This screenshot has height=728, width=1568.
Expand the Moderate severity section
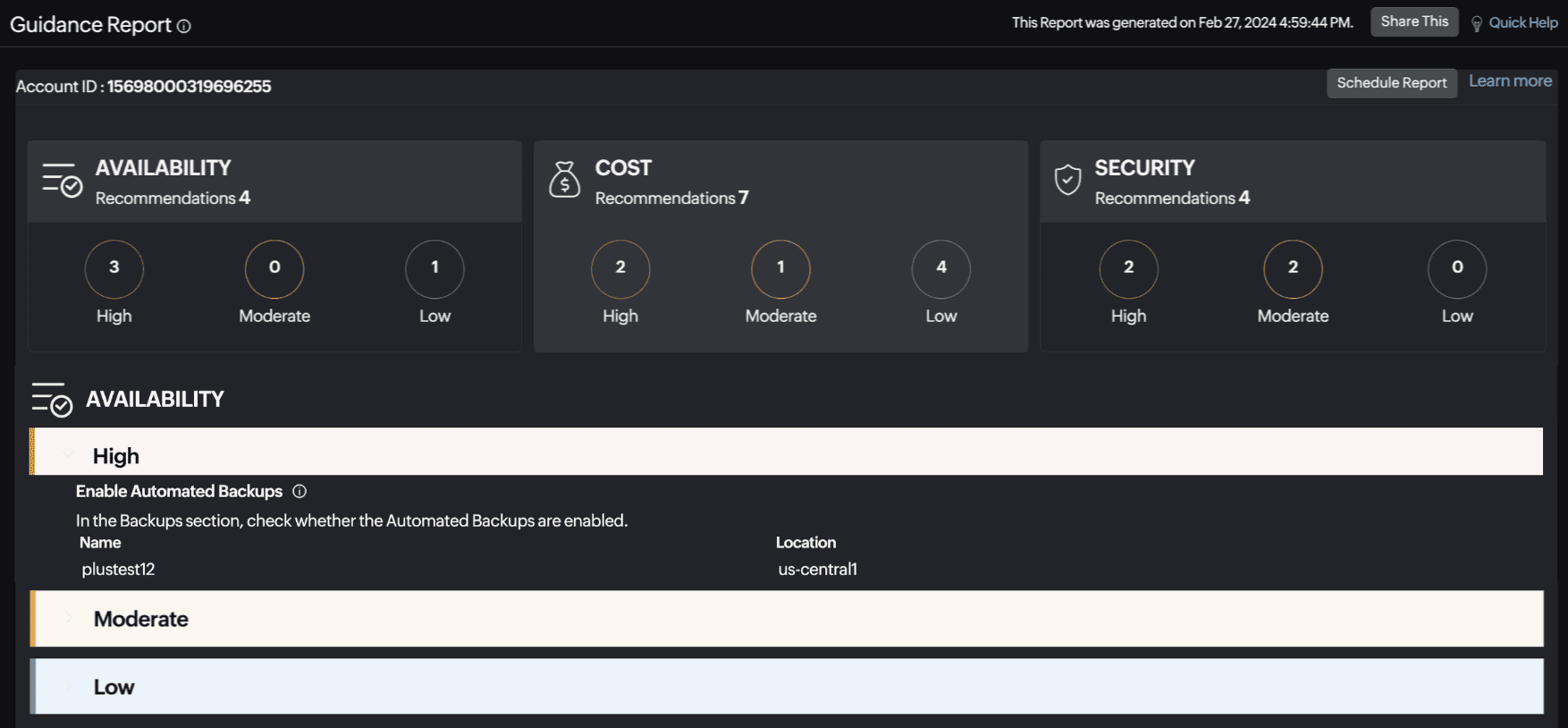pos(69,618)
